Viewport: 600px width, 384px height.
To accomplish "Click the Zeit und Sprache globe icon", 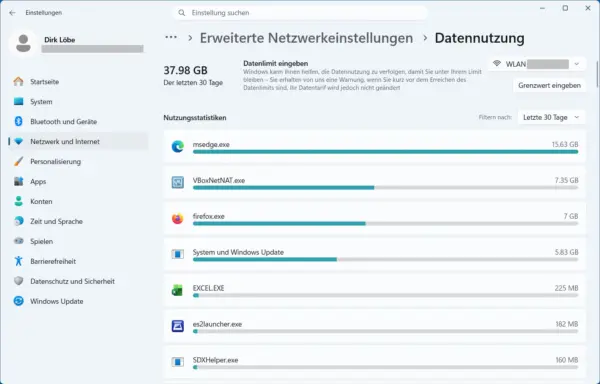I will click(x=18, y=221).
